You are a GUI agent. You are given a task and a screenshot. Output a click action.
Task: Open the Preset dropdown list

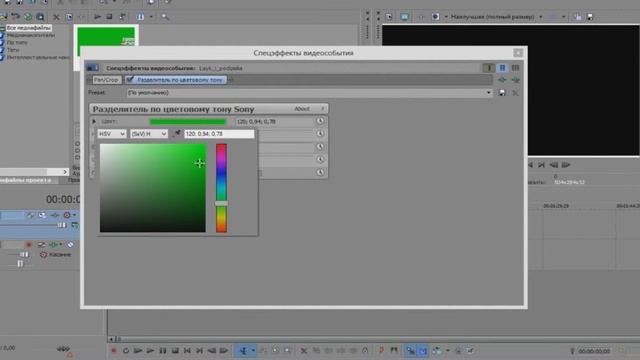489,93
